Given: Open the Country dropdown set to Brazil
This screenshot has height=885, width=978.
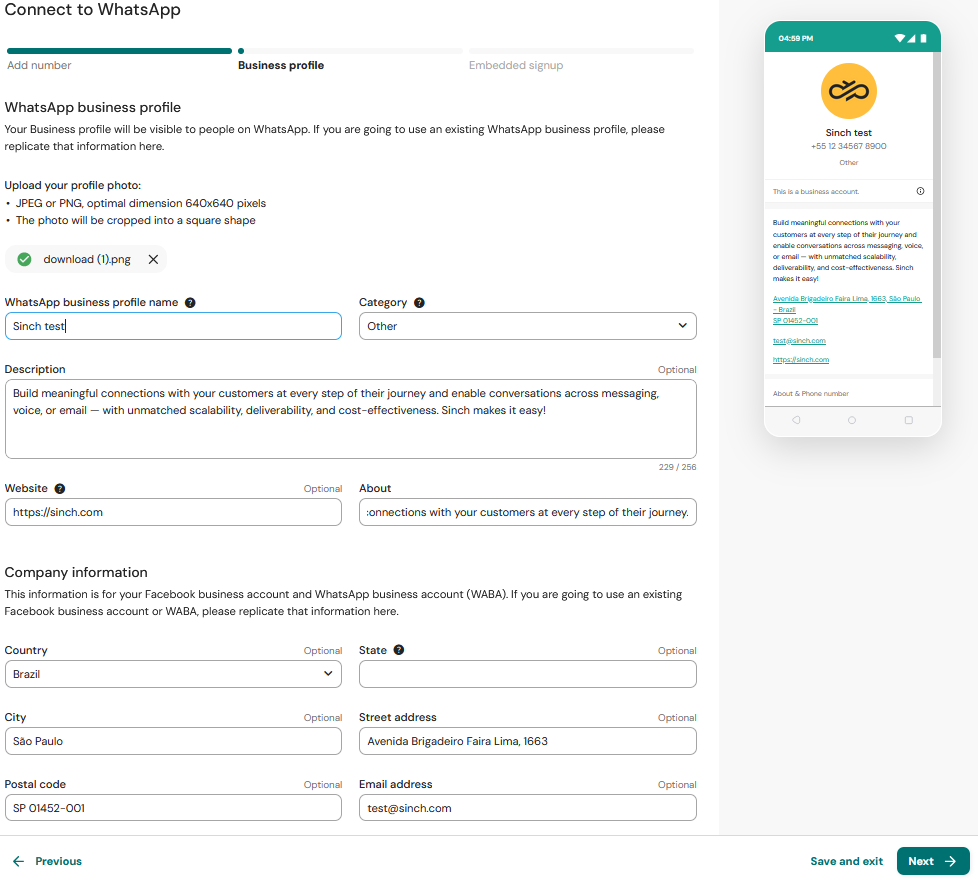Looking at the screenshot, I should pyautogui.click(x=173, y=674).
